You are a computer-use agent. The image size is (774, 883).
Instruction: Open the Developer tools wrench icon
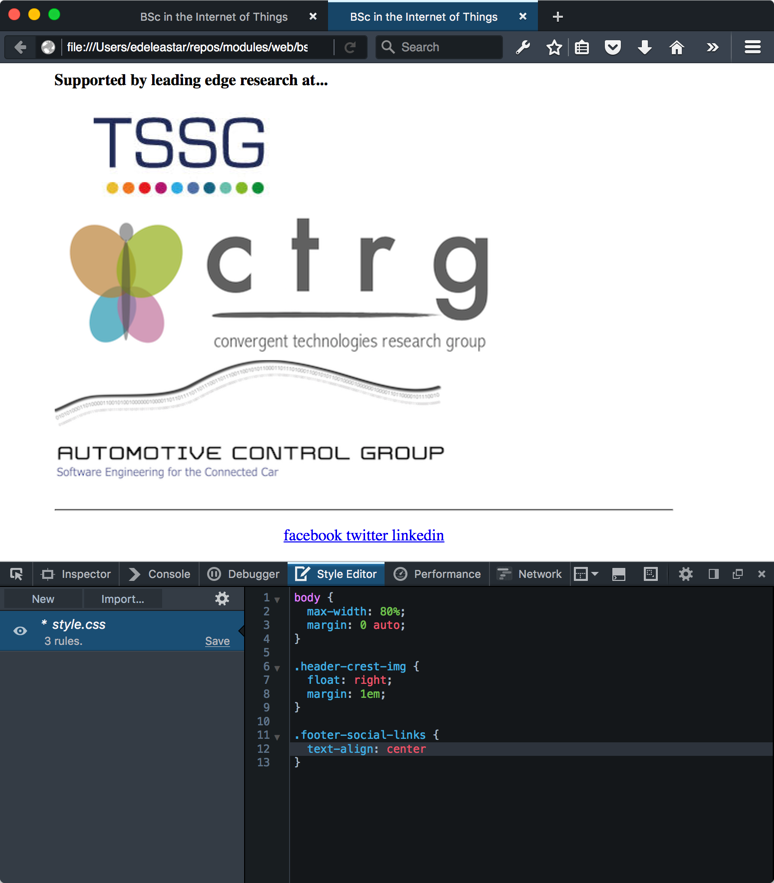523,47
